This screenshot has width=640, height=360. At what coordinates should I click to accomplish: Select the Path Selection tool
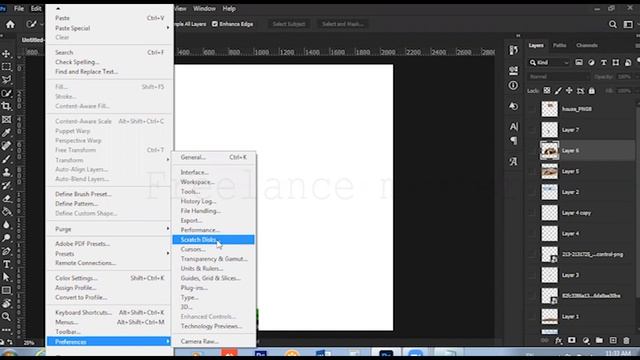pos(7,277)
